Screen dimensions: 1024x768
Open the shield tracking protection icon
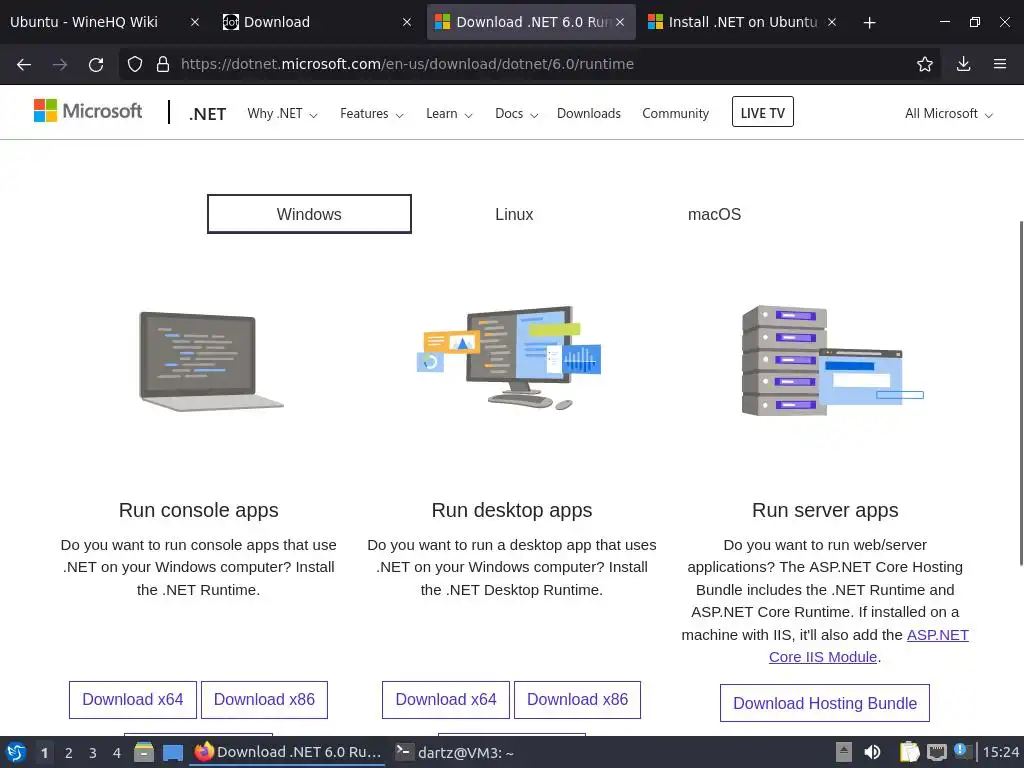pyautogui.click(x=135, y=64)
